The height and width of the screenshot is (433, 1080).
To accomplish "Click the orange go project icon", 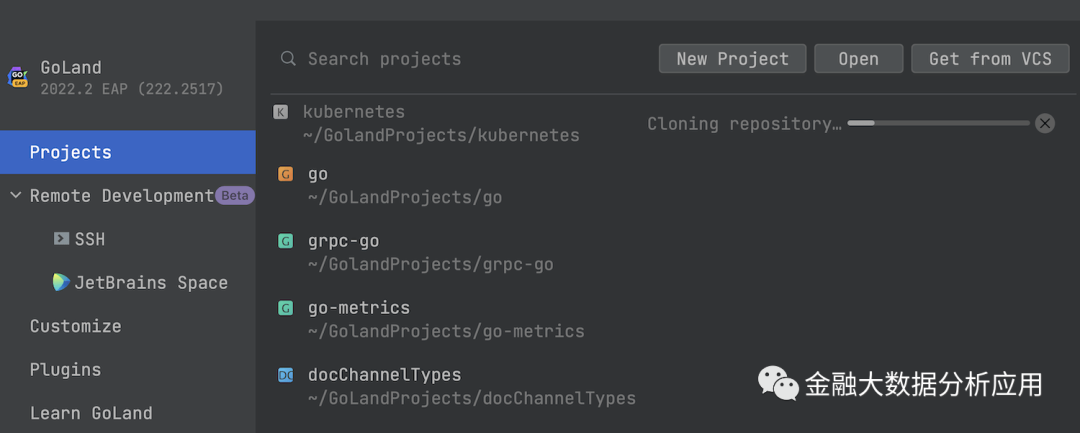I will coord(286,174).
